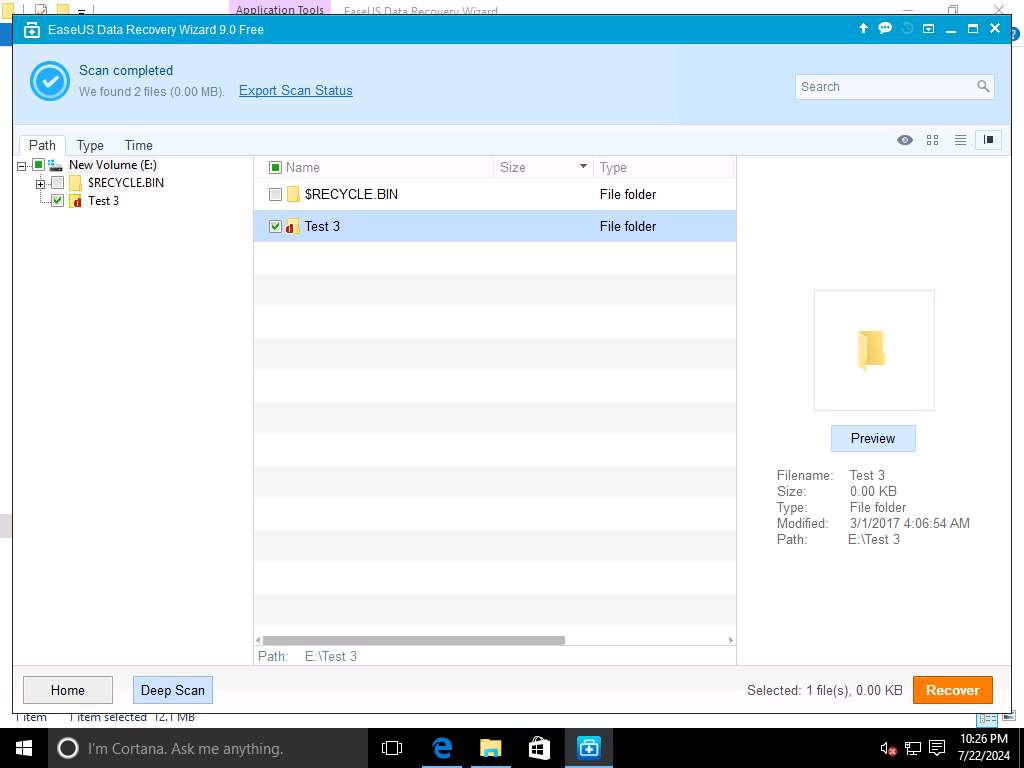This screenshot has width=1024, height=768.
Task: Click folder icon beside $RECYCLE.BIN in file list
Action: coord(293,194)
